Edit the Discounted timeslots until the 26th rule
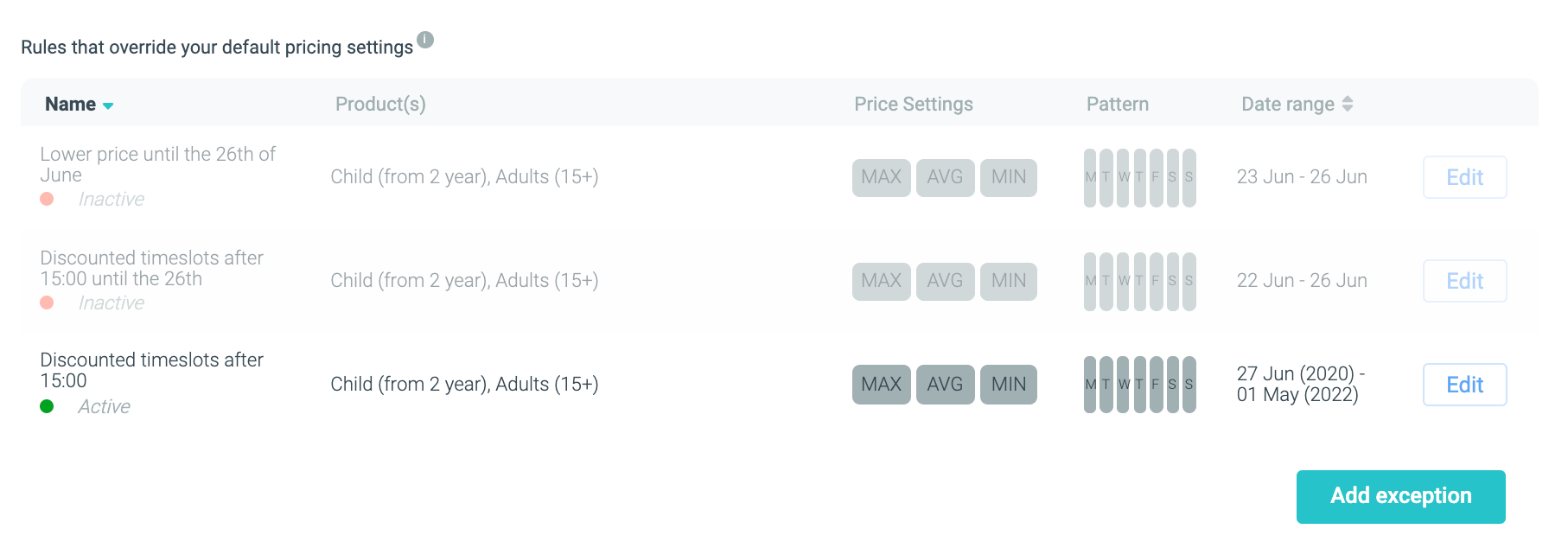Screen dimensions: 1568x548 [1464, 281]
